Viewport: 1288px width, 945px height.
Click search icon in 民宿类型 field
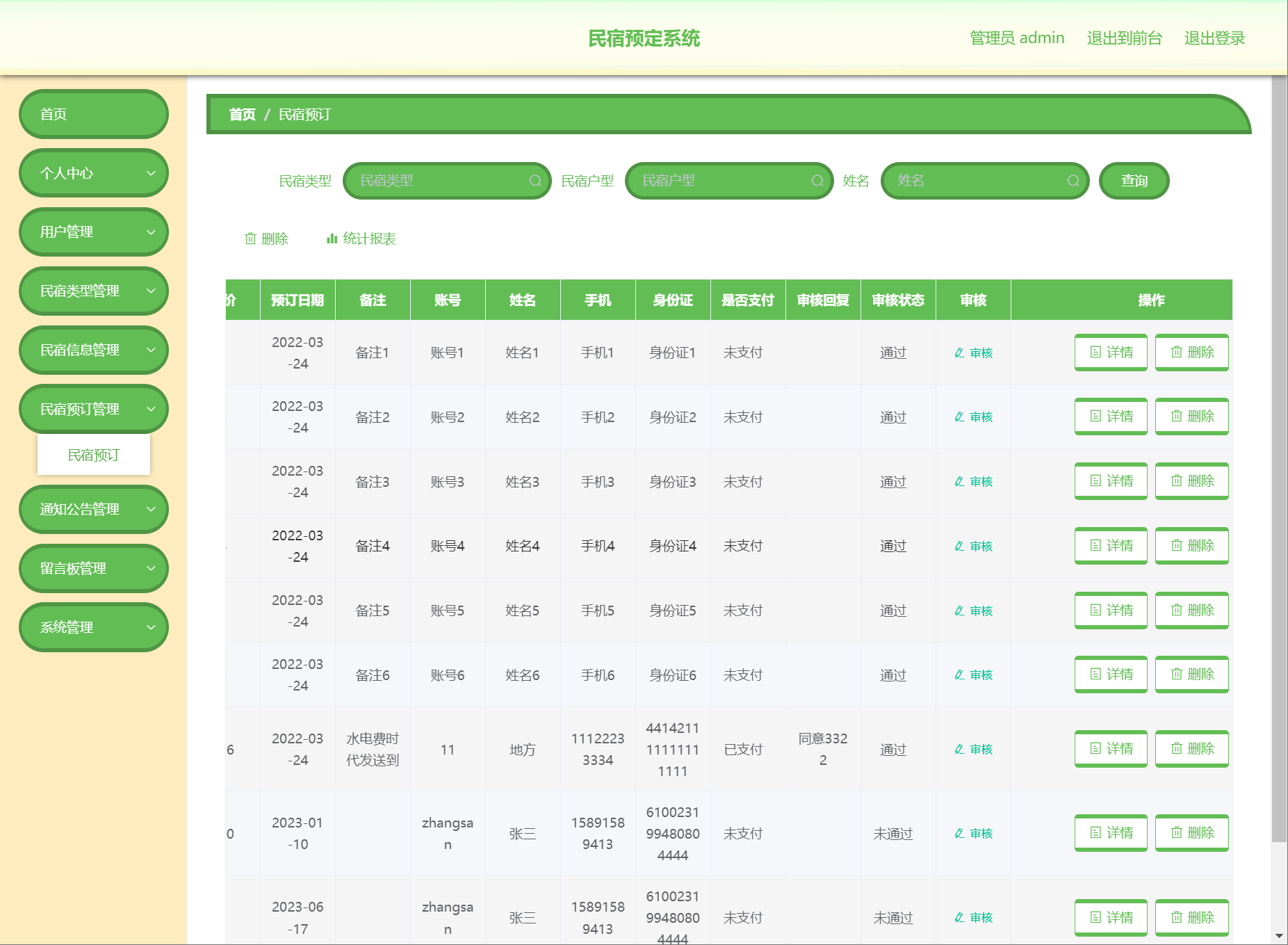point(535,181)
